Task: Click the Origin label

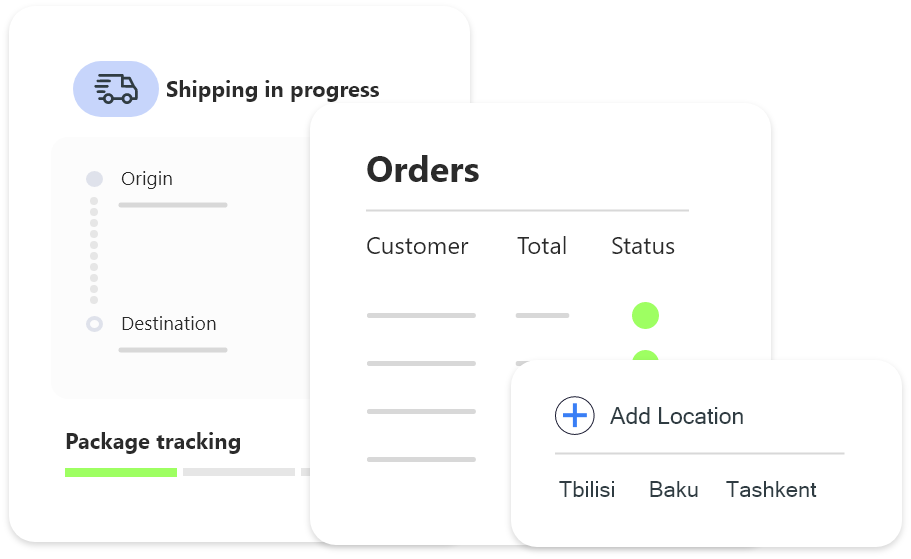Action: [147, 179]
